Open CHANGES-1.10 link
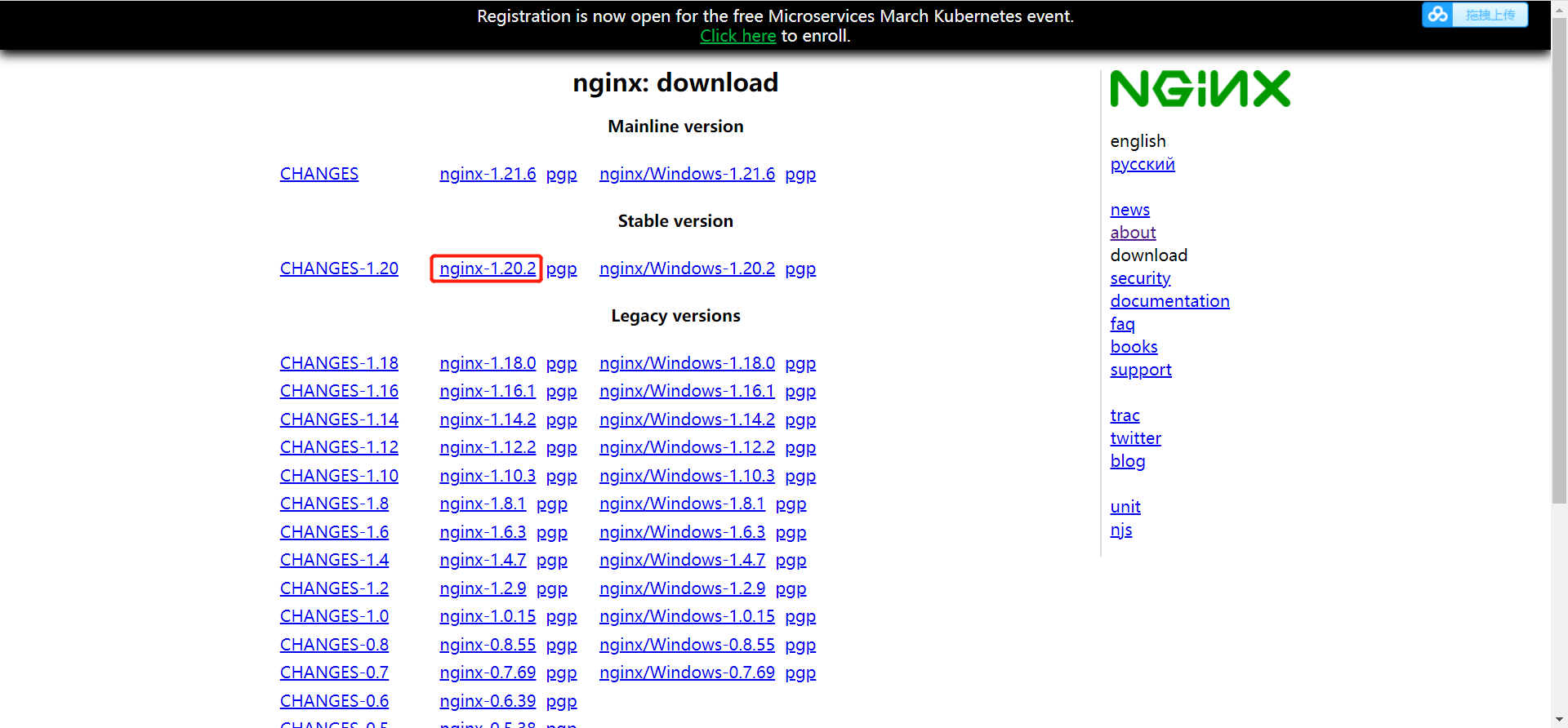The width and height of the screenshot is (1568, 728). point(339,476)
